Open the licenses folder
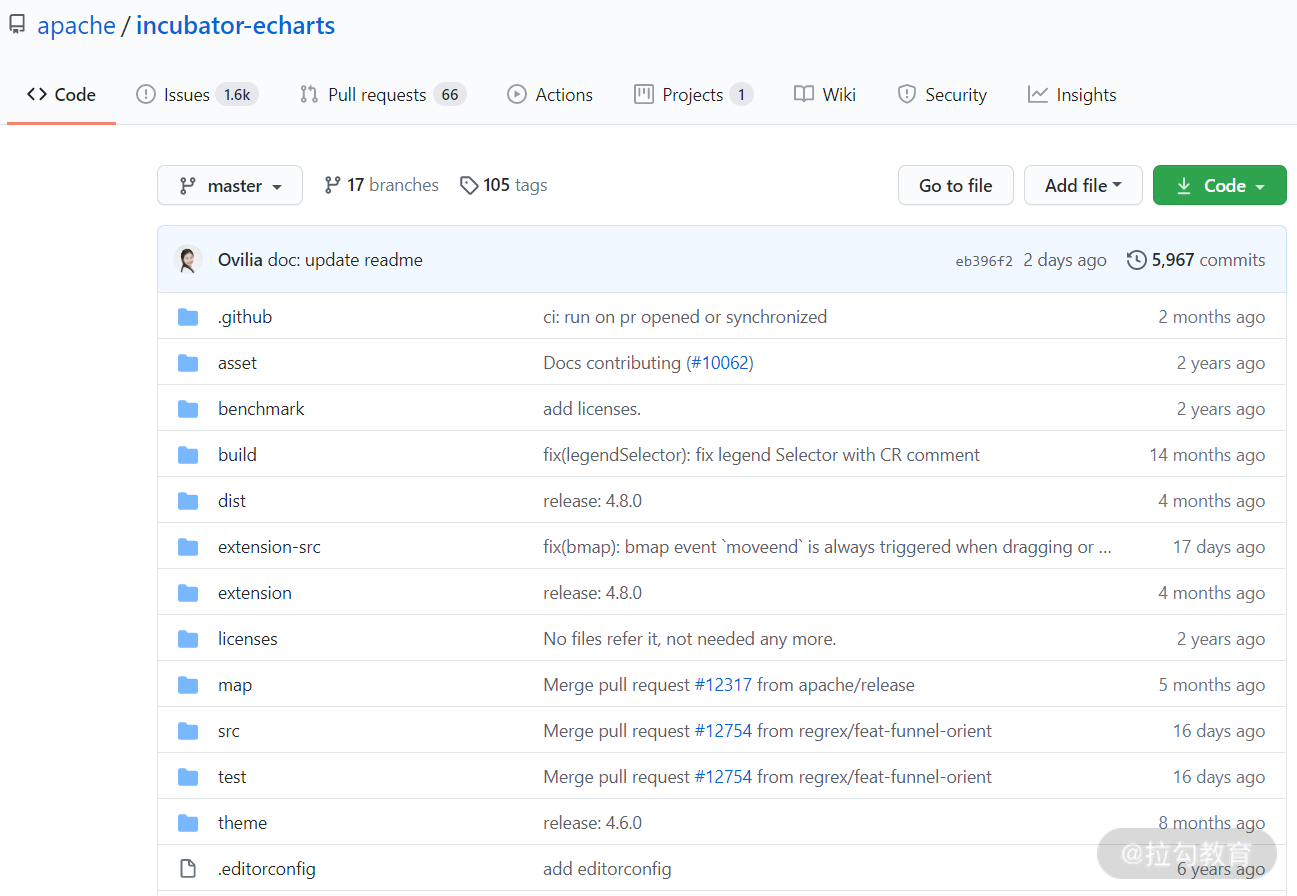Image resolution: width=1297 pixels, height=896 pixels. pyautogui.click(x=248, y=639)
